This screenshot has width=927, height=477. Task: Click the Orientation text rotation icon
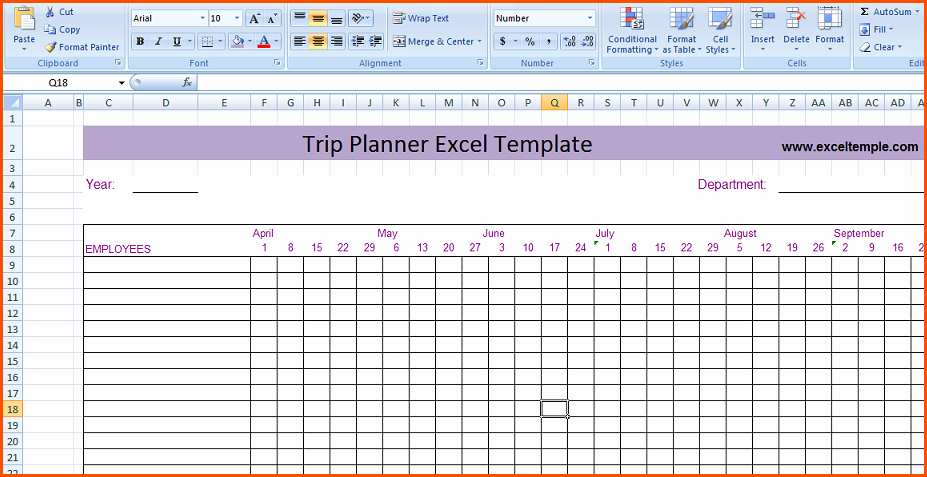358,18
